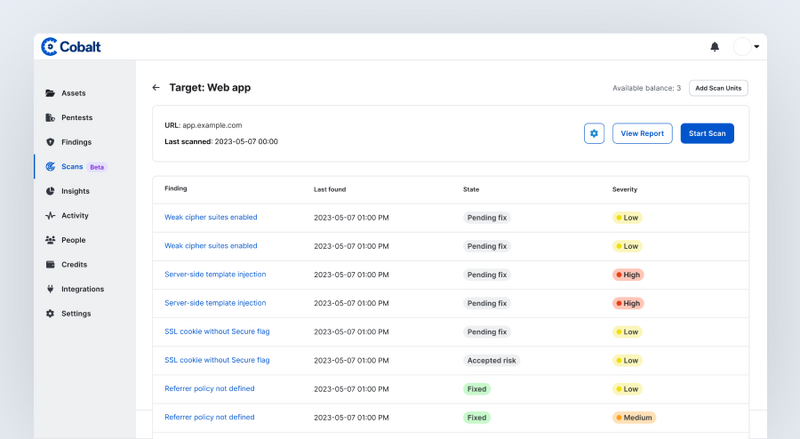Click Fixed badge in Medium severity row

[477, 418]
